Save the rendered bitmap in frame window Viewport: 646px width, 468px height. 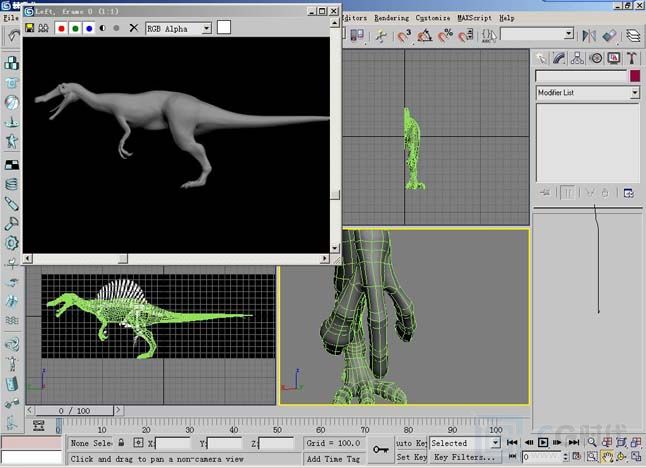click(29, 28)
